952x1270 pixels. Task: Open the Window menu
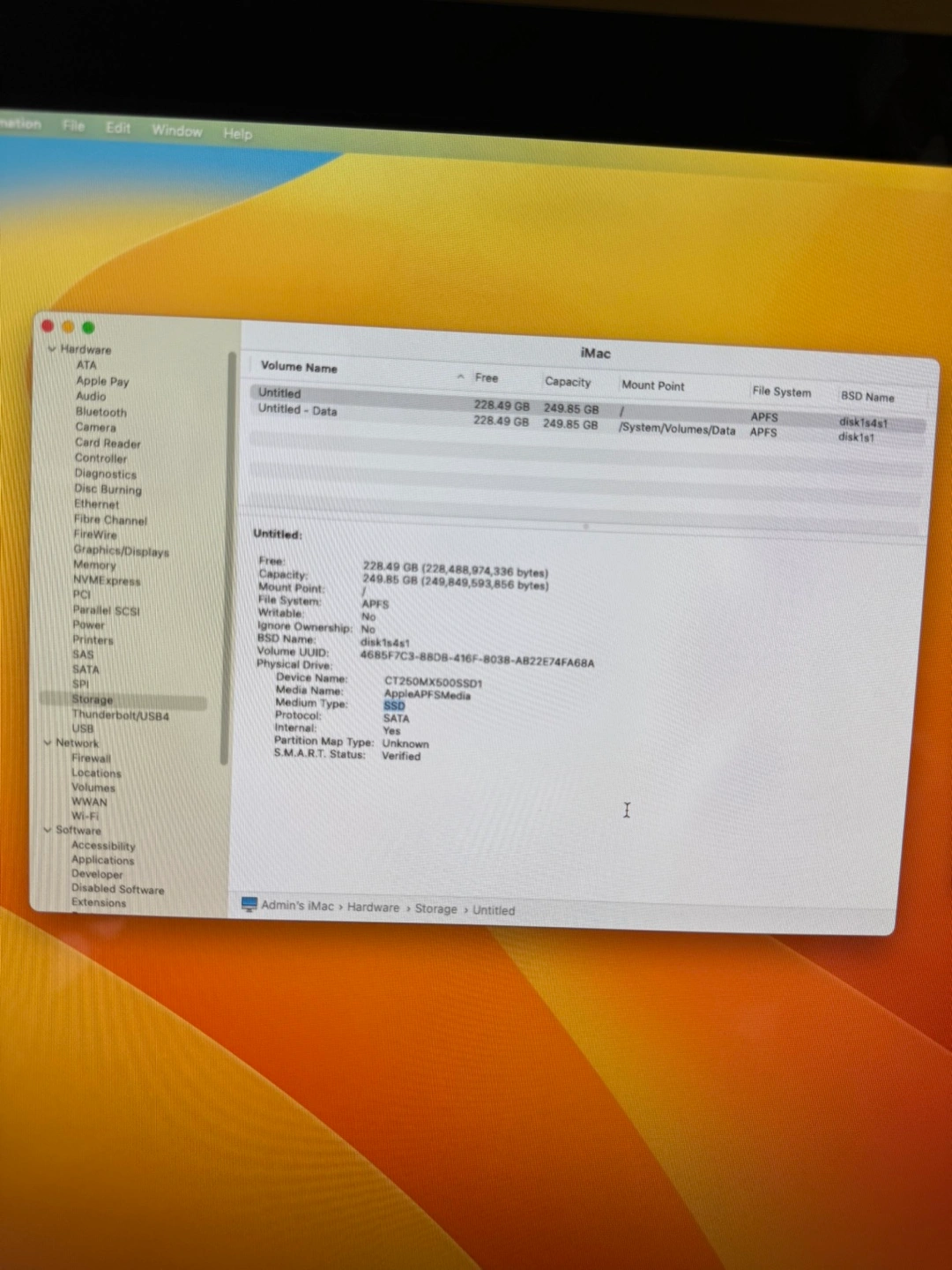click(x=177, y=131)
